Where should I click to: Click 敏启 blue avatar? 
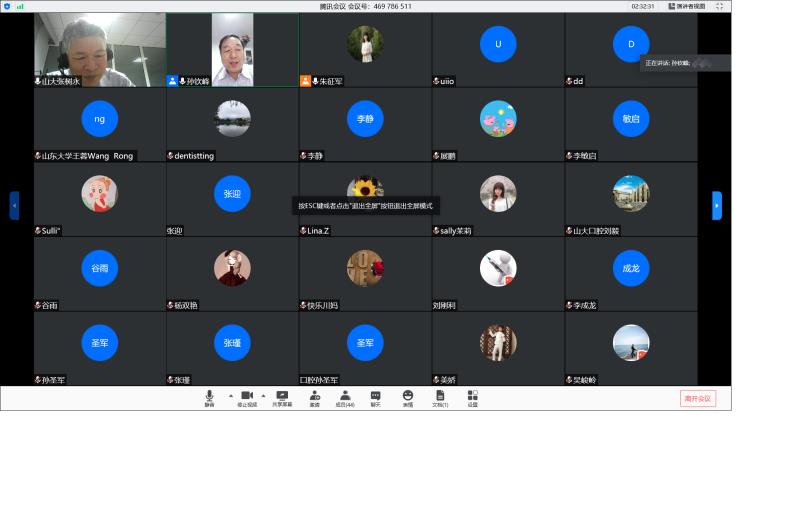(631, 119)
